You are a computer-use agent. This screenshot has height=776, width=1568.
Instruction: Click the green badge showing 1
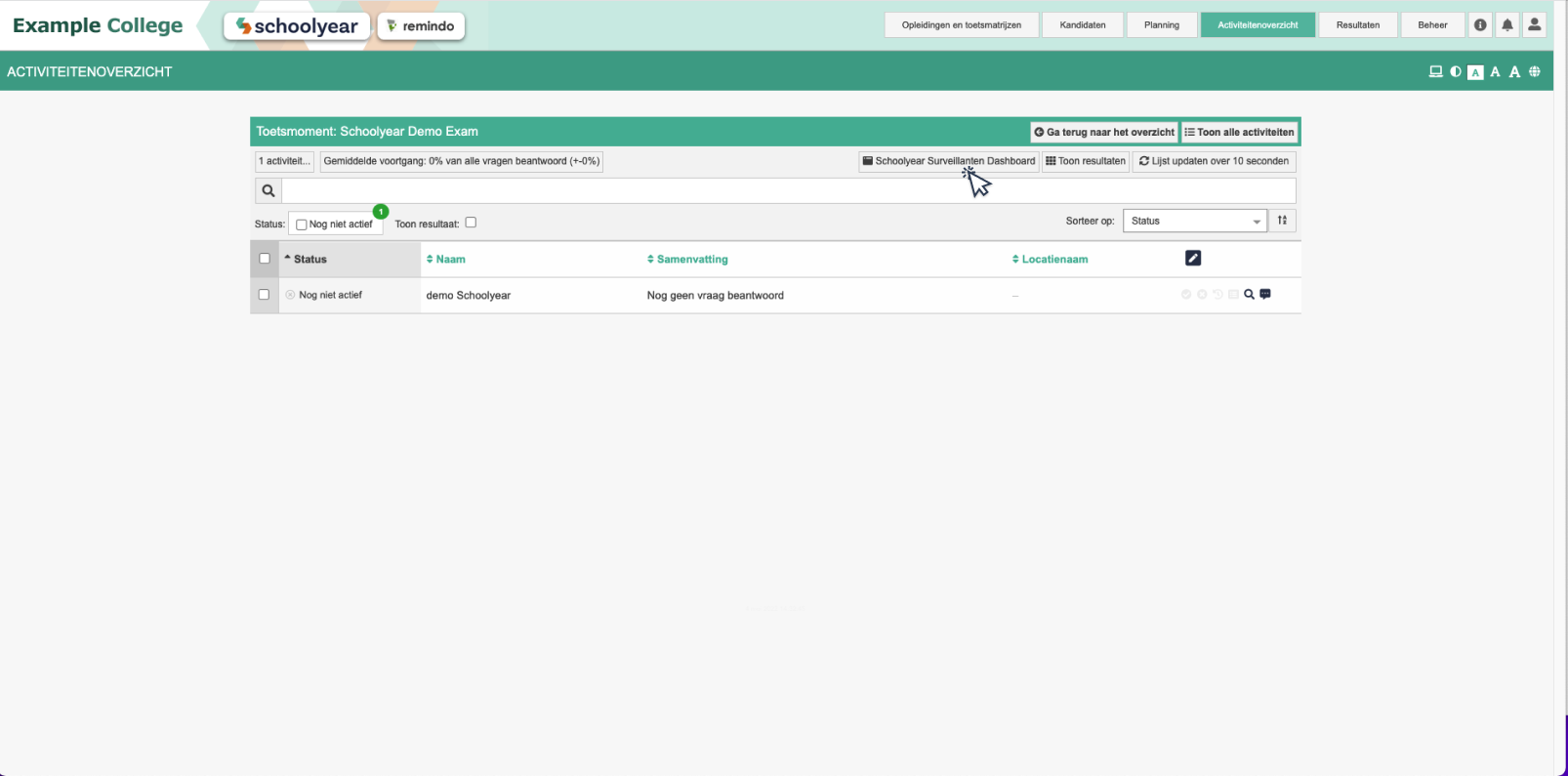381,212
